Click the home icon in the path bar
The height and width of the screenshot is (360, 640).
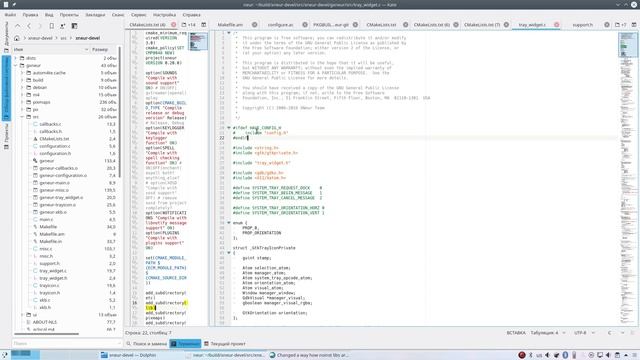(x=17, y=38)
